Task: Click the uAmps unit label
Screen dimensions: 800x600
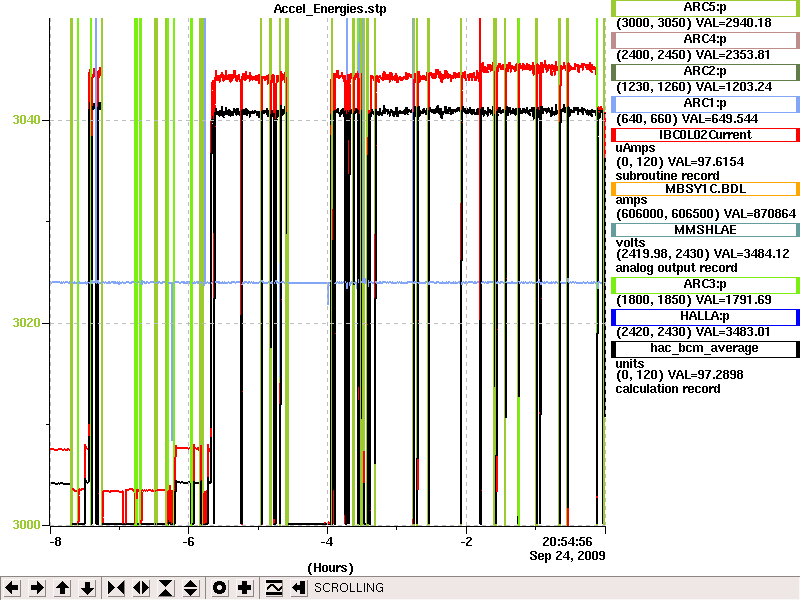Action: tap(635, 148)
